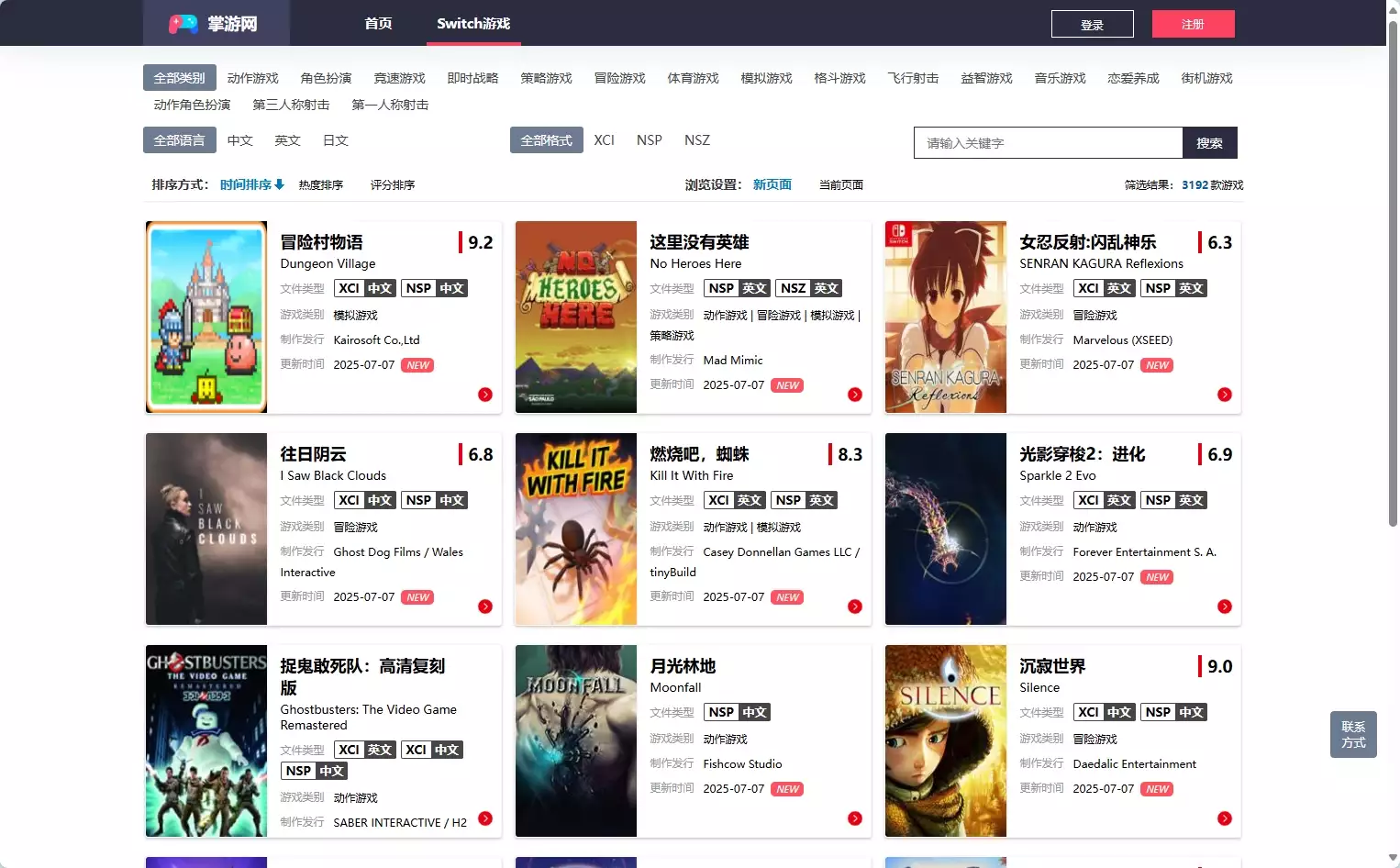Filter by 动作游戏 category
The height and width of the screenshot is (868, 1400).
tap(253, 78)
